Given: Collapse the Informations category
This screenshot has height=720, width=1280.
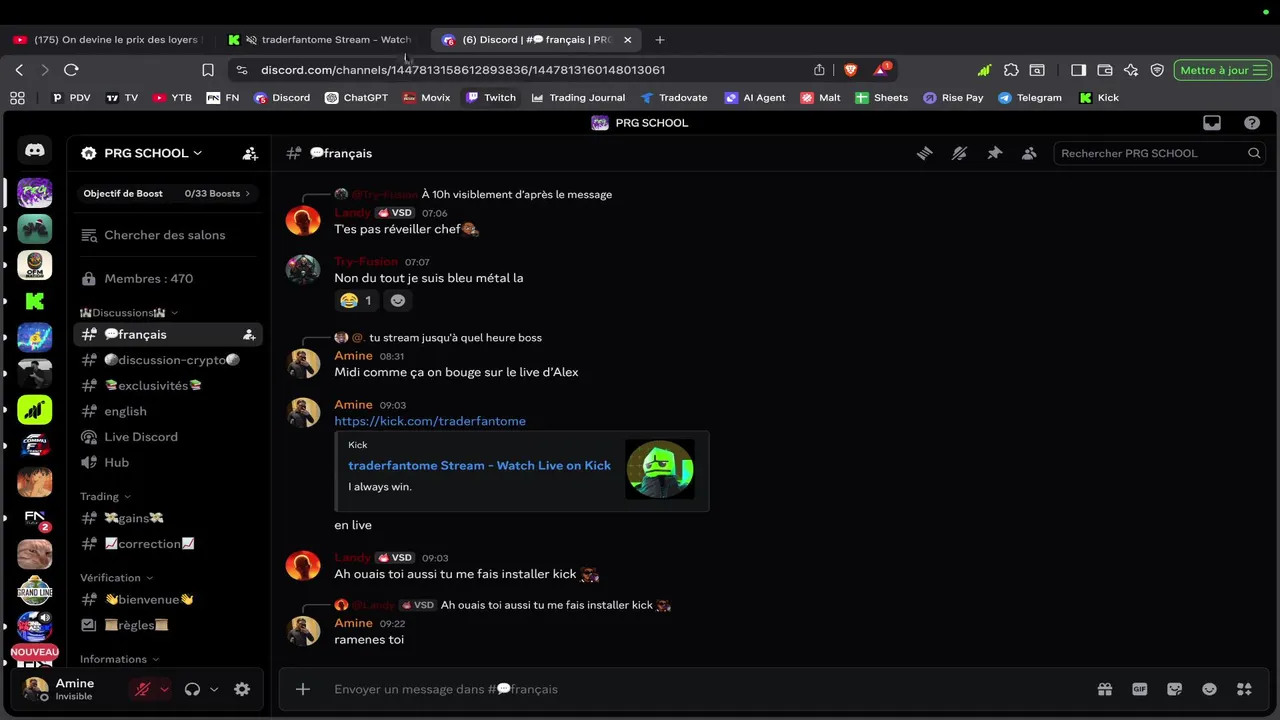Looking at the screenshot, I should 119,659.
